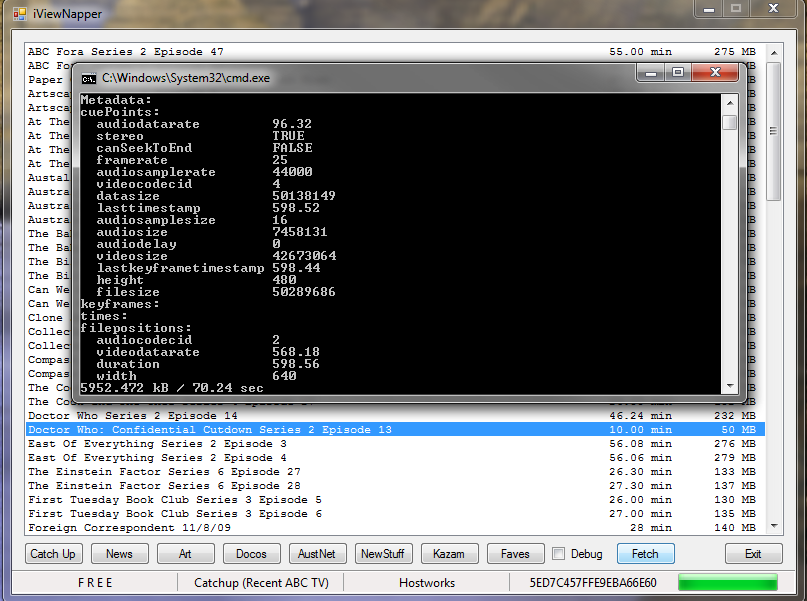
Task: Select Doctor Who Series 2 Episode 14
Action: (395, 415)
